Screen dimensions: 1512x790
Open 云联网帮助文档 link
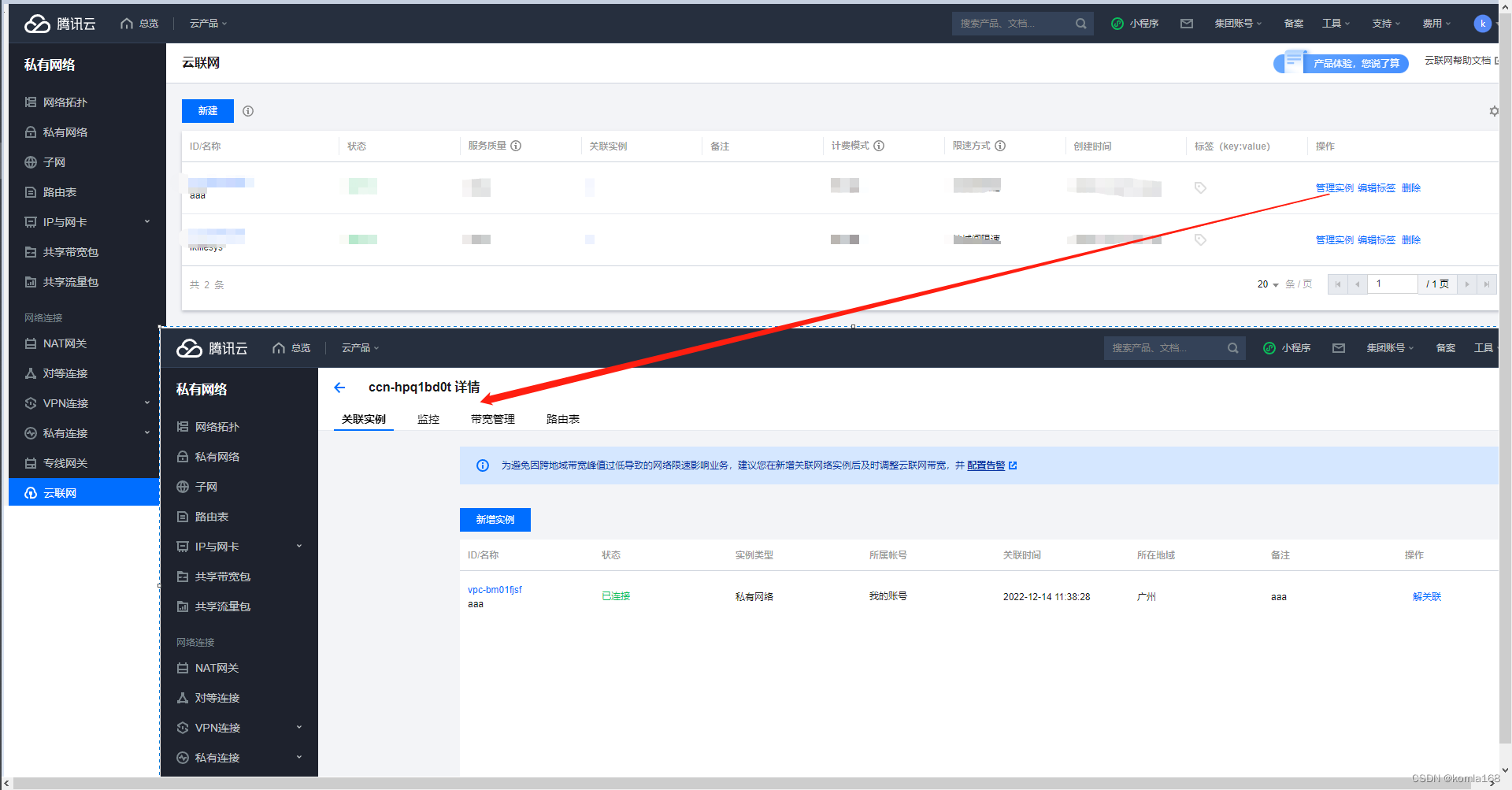coord(1458,61)
